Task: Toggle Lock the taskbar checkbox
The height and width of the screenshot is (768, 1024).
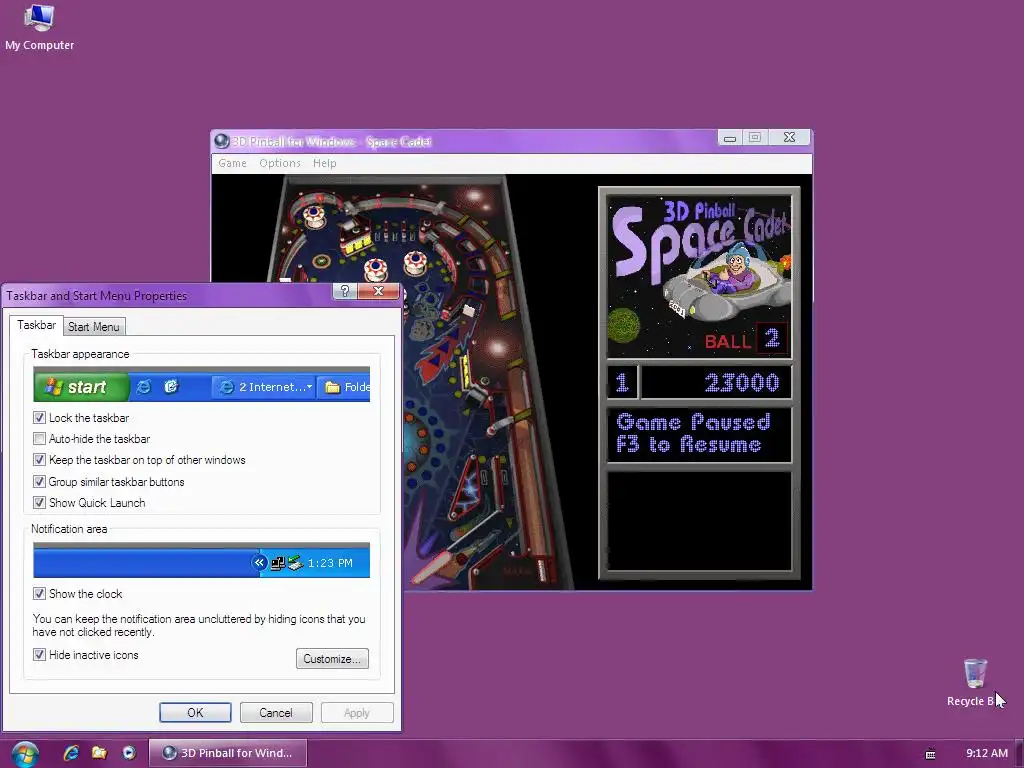Action: (39, 417)
